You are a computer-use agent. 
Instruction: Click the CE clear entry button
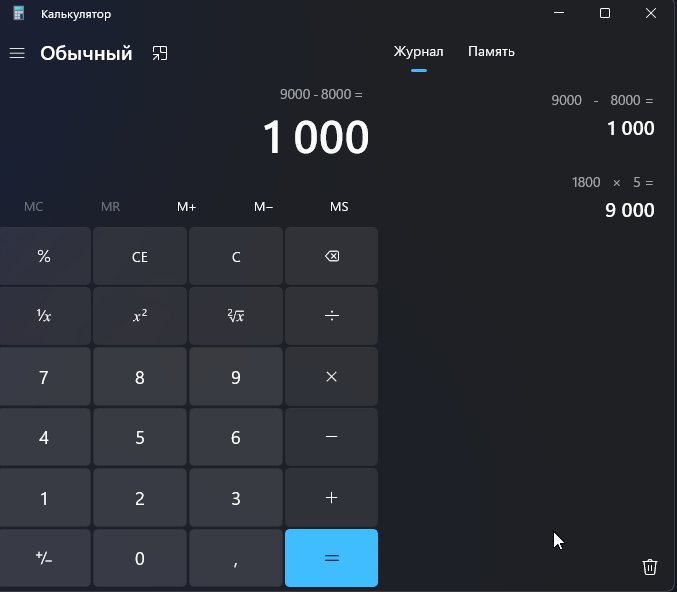click(140, 256)
